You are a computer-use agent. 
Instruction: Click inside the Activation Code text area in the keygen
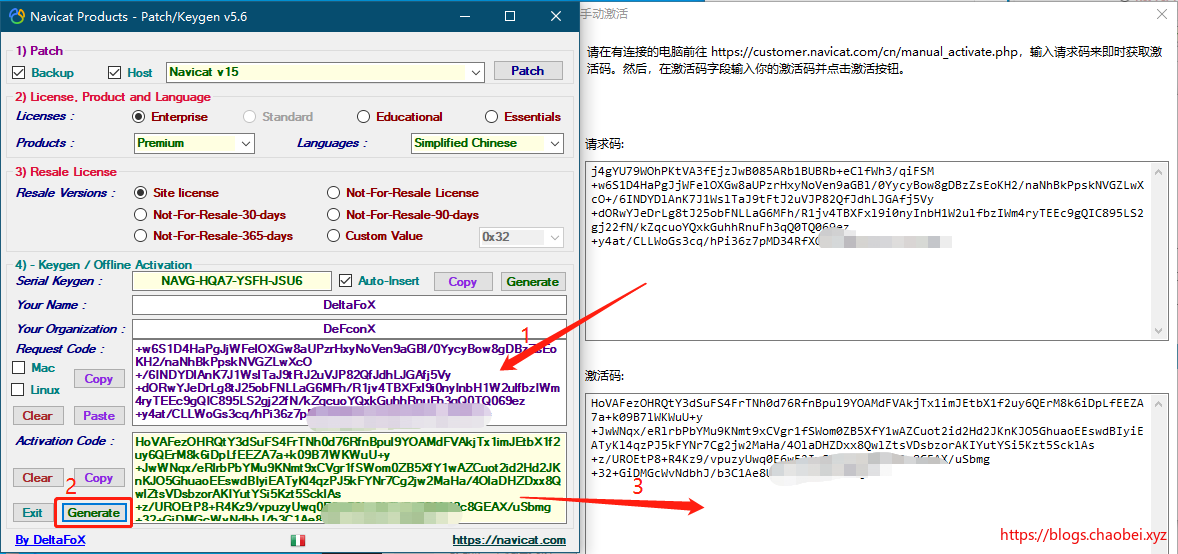[x=349, y=477]
